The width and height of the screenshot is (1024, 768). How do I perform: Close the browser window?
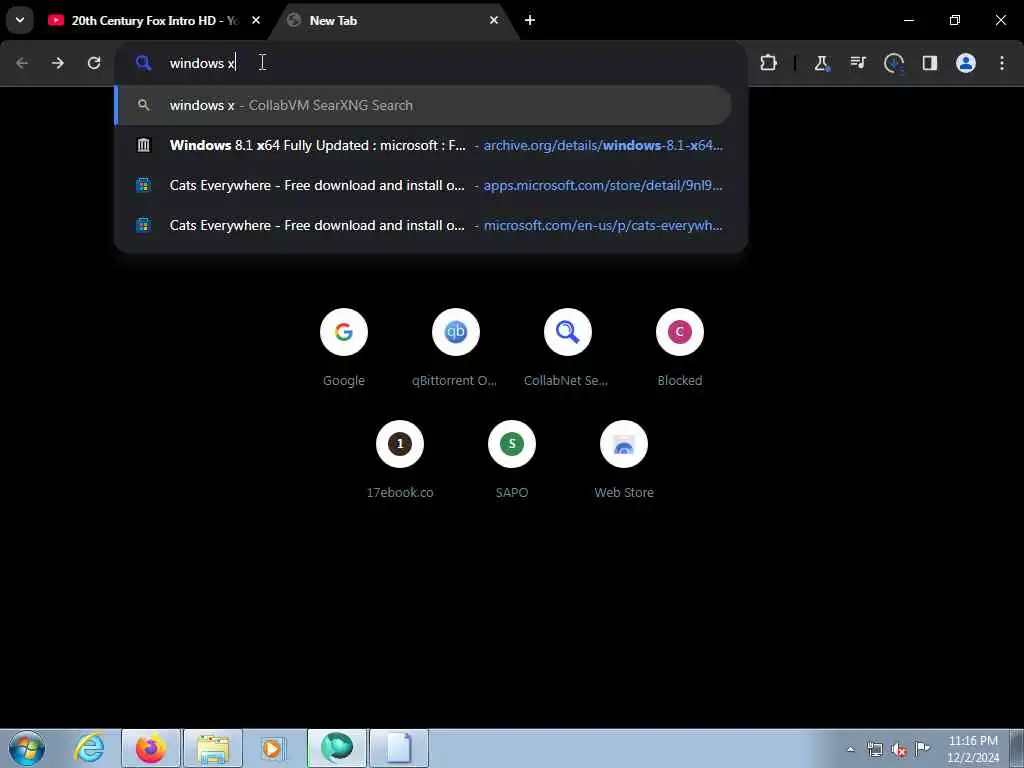click(x=1000, y=20)
